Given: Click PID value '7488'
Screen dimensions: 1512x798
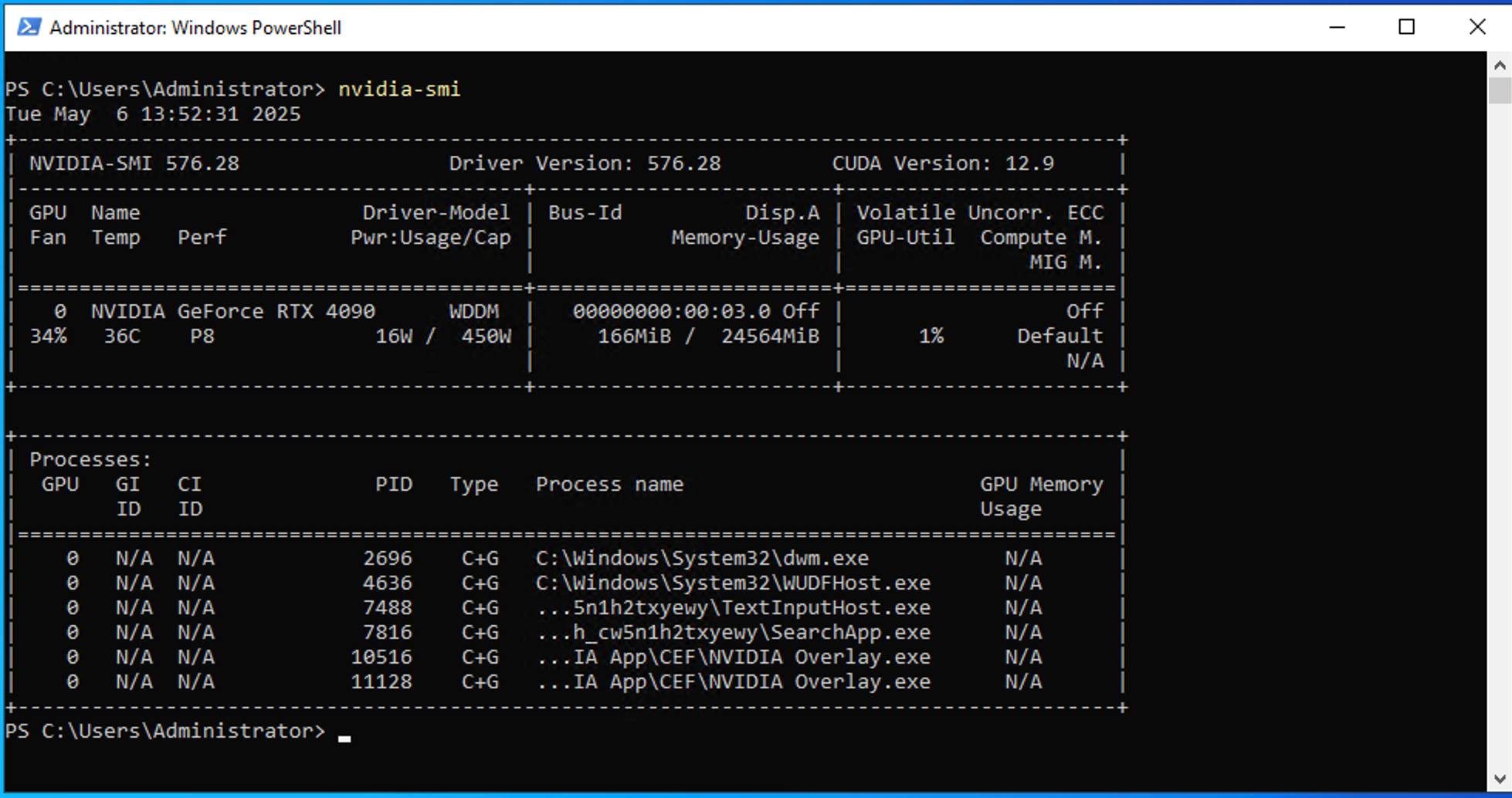Looking at the screenshot, I should click(388, 608).
